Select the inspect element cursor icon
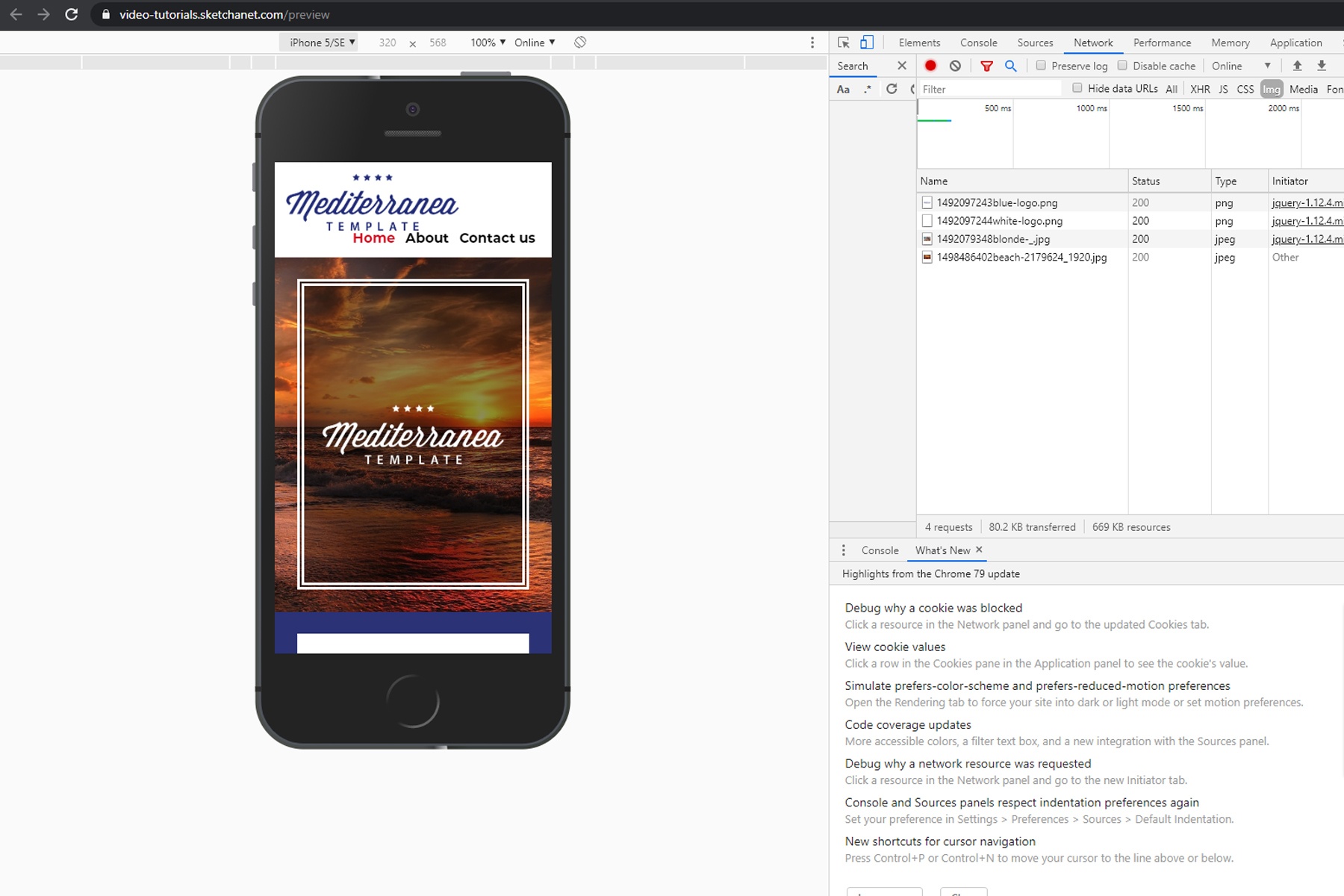1344x896 pixels. coord(843,43)
